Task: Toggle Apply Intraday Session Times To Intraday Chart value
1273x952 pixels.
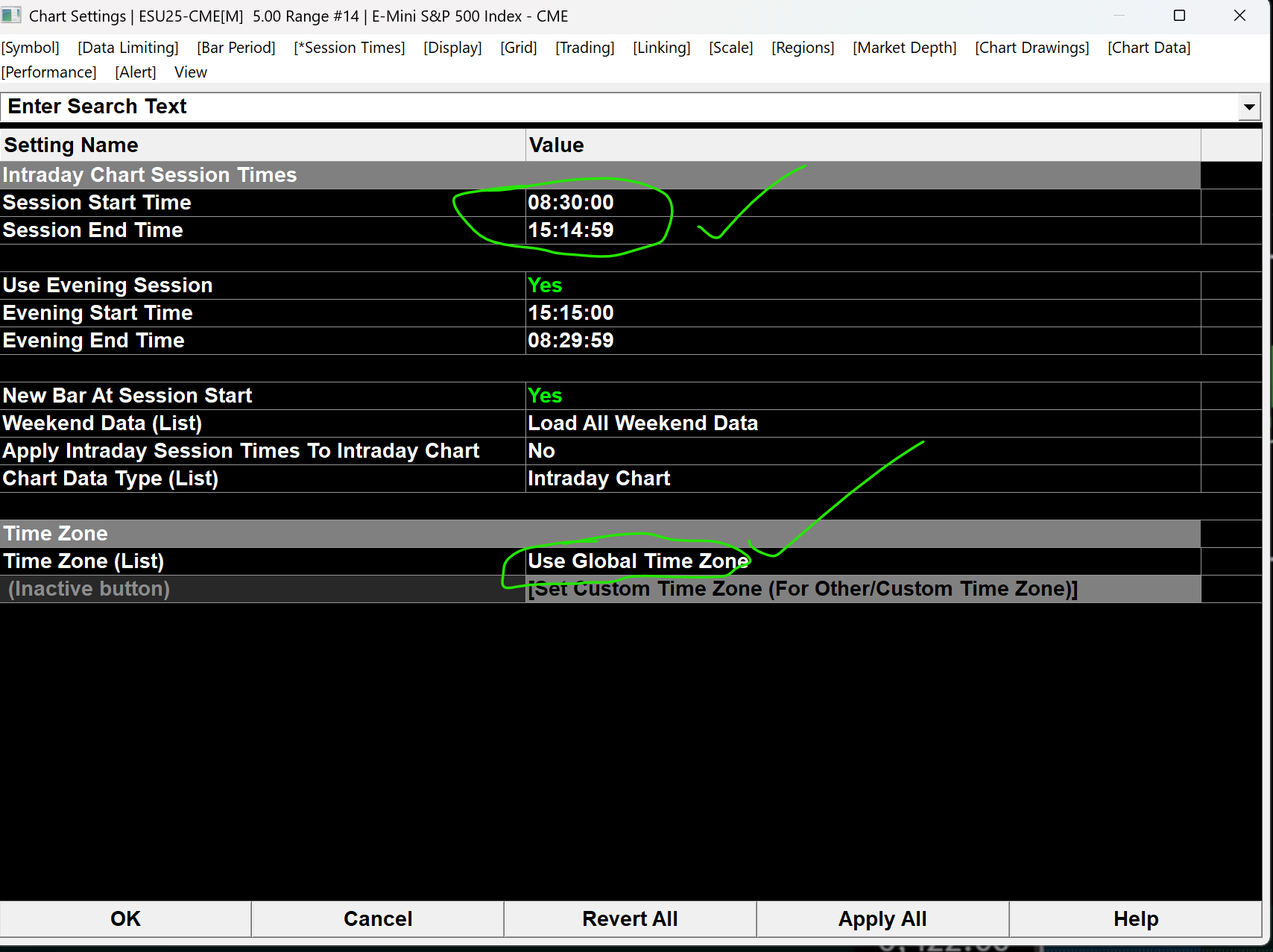Action: pos(863,451)
